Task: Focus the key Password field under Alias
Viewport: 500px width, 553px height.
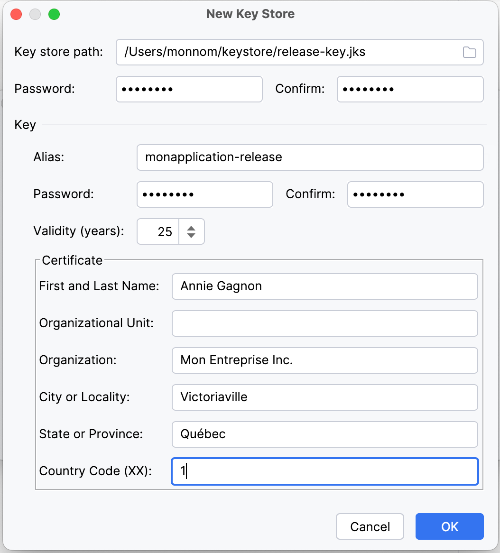Action: point(205,194)
